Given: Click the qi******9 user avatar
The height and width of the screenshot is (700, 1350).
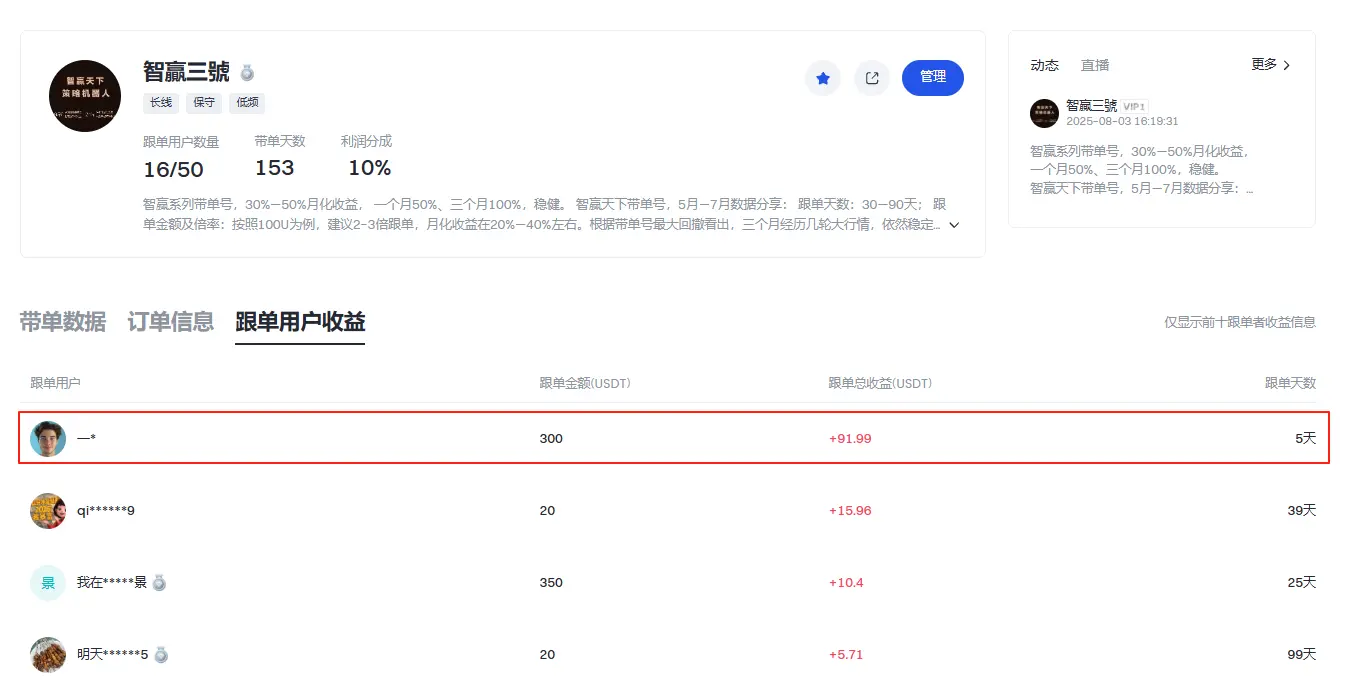Looking at the screenshot, I should pyautogui.click(x=48, y=511).
